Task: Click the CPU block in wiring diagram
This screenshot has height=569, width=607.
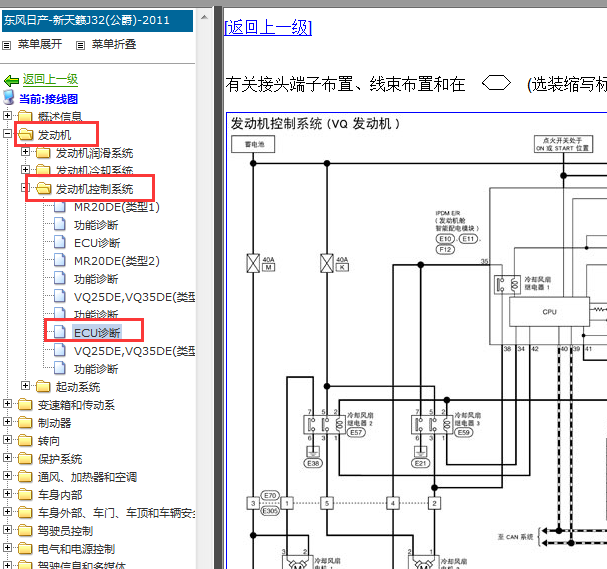Action: 549,312
